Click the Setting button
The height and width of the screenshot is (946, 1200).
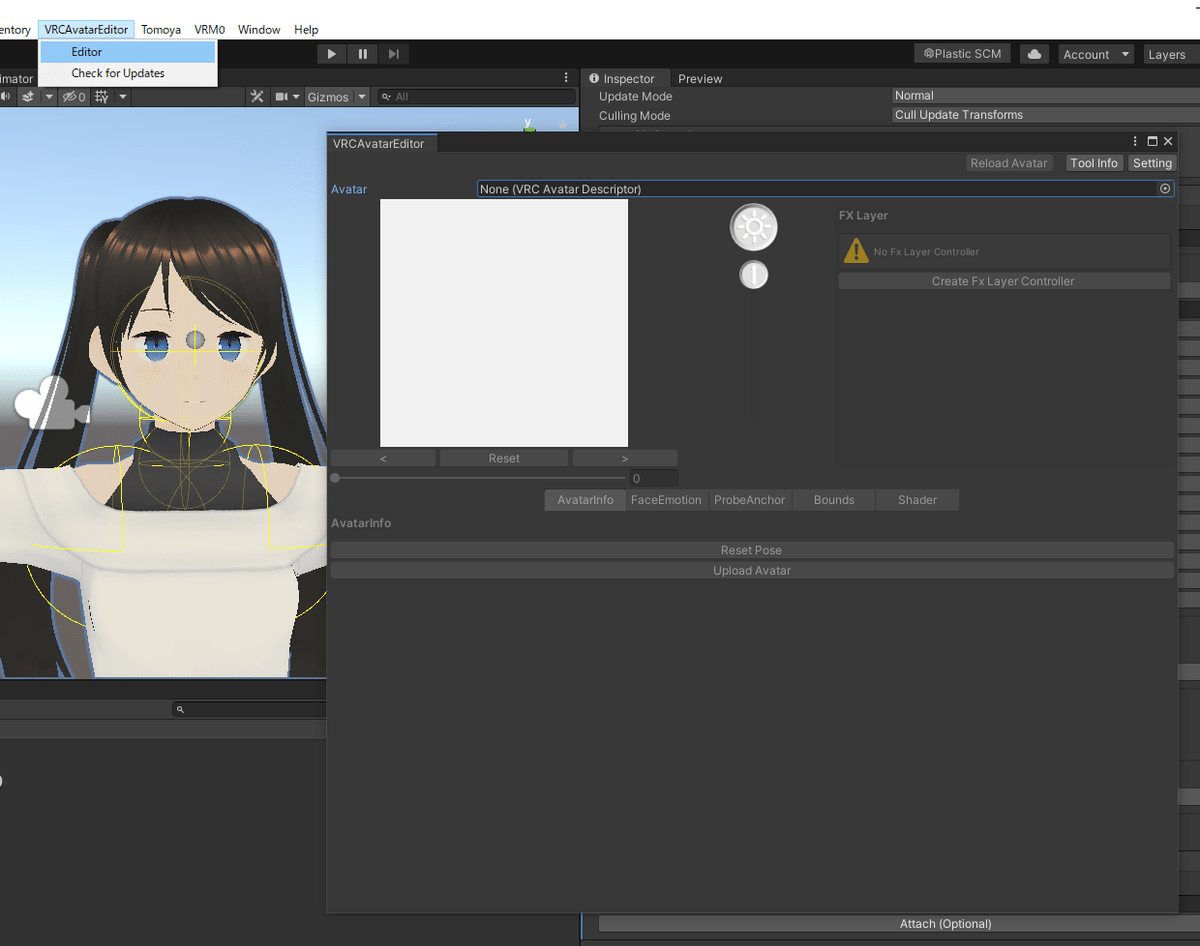click(1152, 163)
